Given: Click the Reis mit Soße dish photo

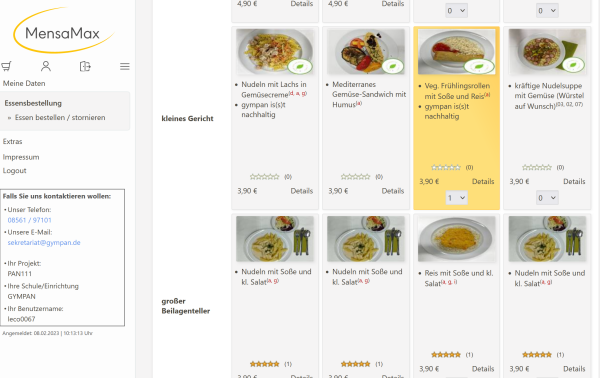Looking at the screenshot, I should point(456,239).
